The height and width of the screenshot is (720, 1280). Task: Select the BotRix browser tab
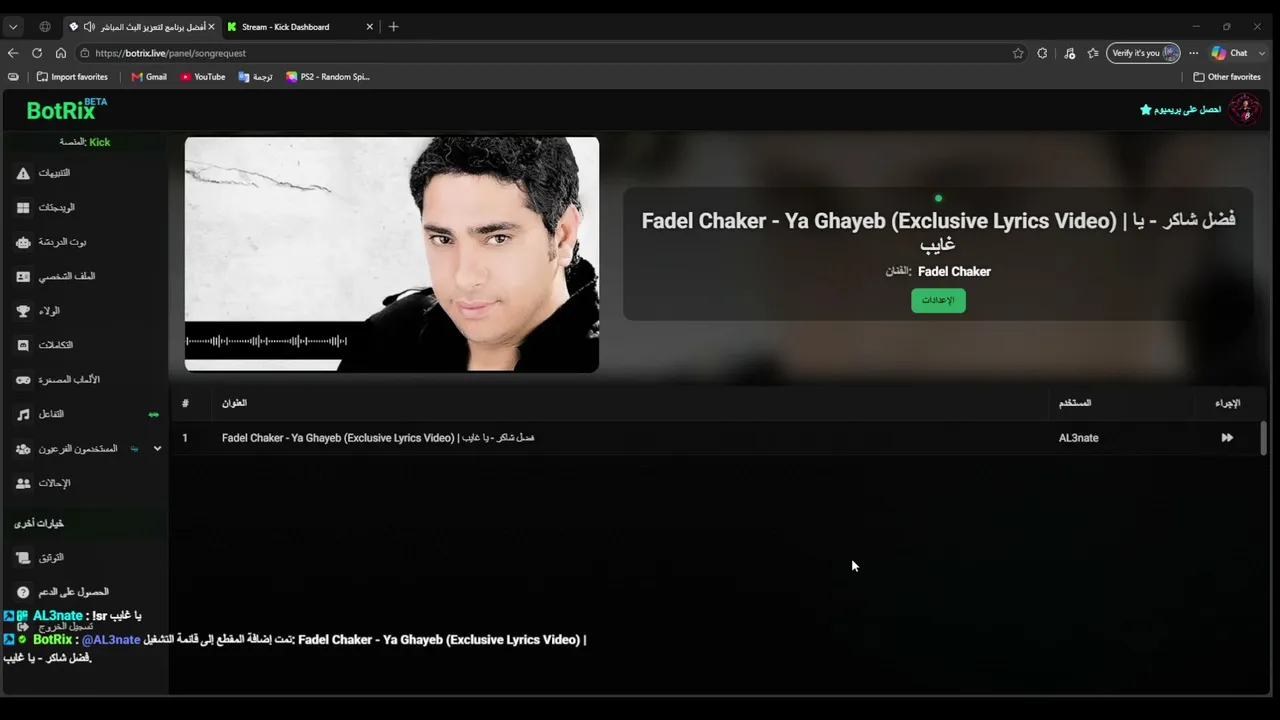coord(142,27)
